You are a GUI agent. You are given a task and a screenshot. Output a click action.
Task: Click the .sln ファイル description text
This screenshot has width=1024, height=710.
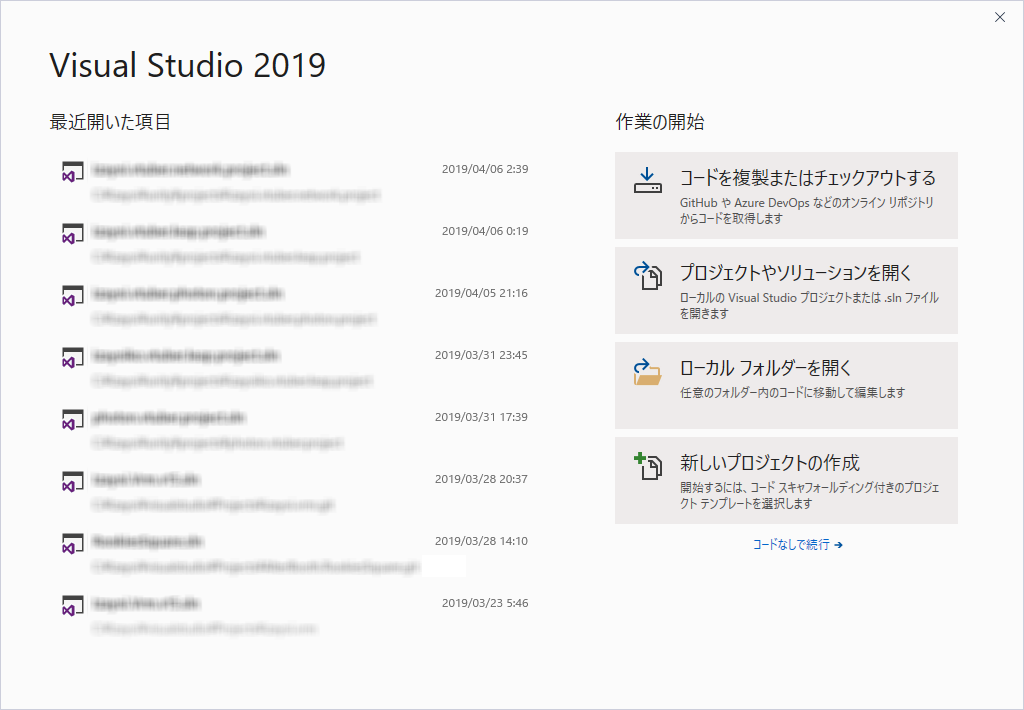[809, 305]
